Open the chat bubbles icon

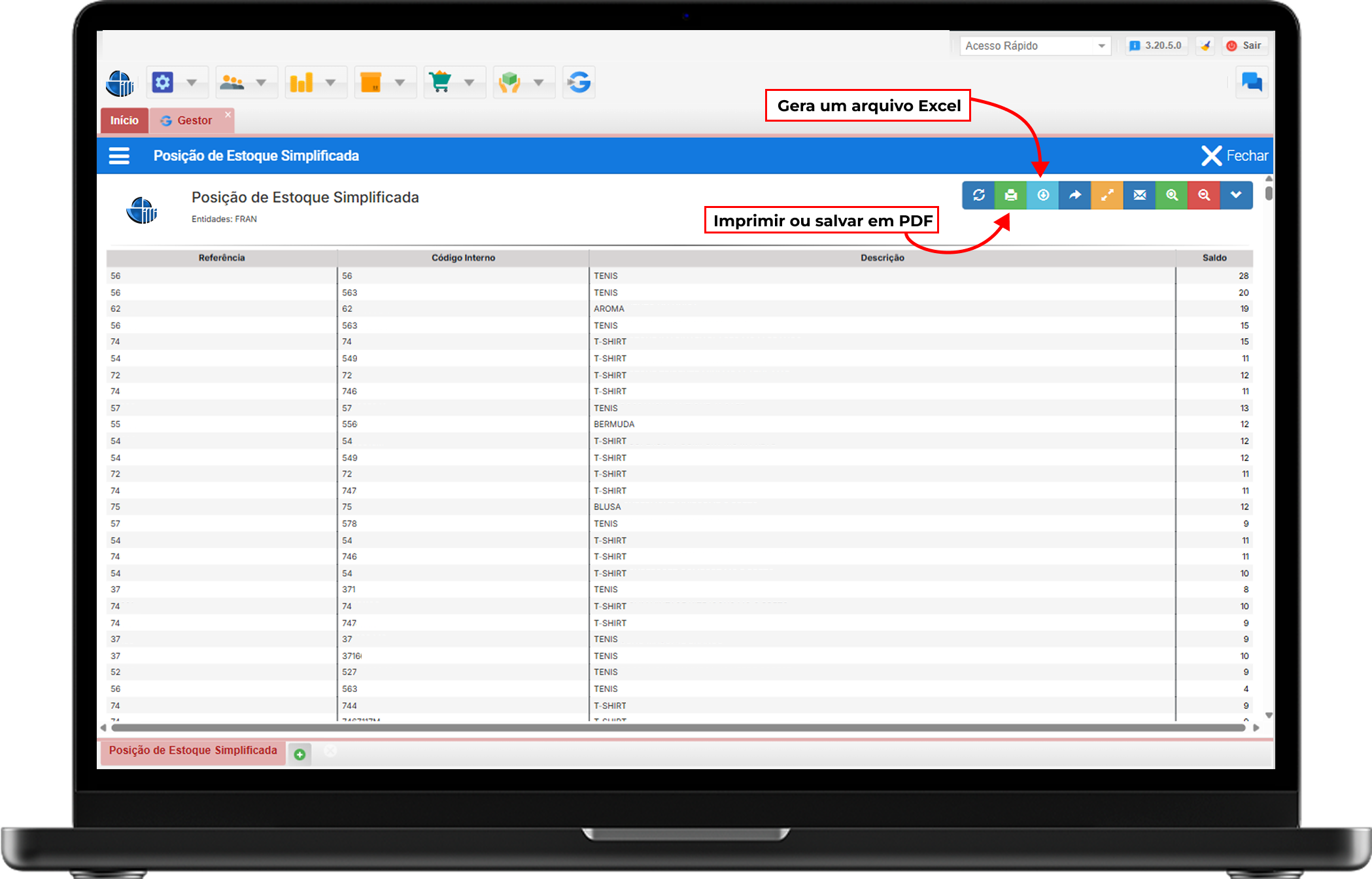pos(1252,82)
